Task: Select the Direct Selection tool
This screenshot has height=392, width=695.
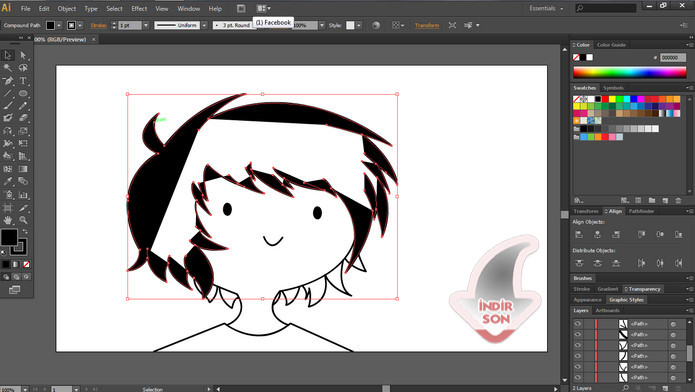Action: click(23, 55)
